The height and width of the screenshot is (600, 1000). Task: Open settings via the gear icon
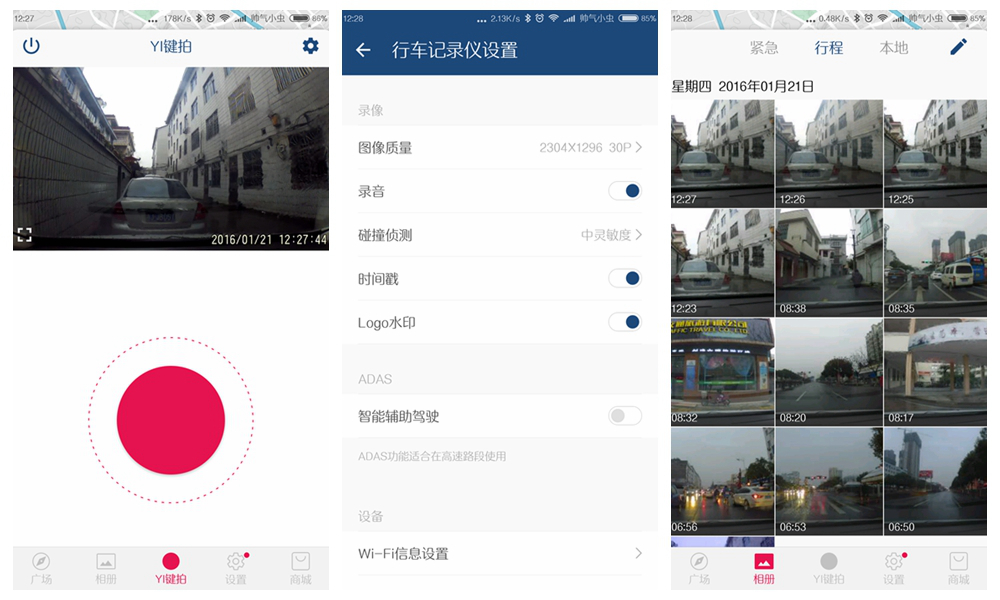click(310, 46)
